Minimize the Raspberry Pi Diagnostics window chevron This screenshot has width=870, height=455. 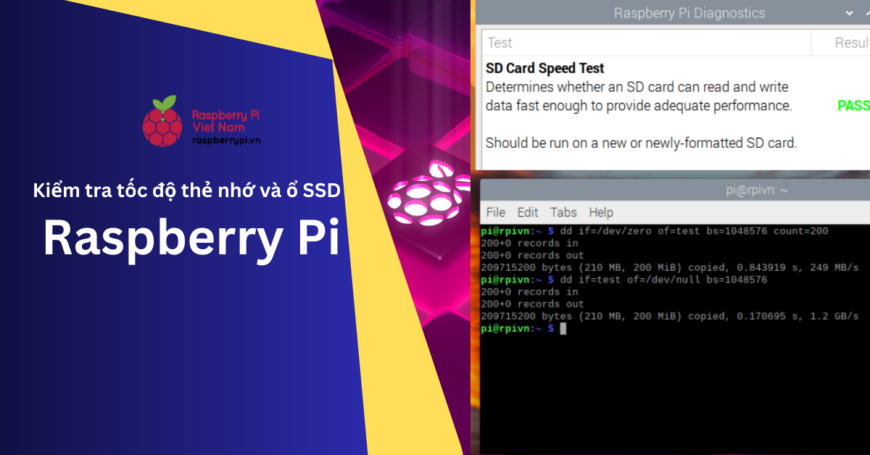850,13
